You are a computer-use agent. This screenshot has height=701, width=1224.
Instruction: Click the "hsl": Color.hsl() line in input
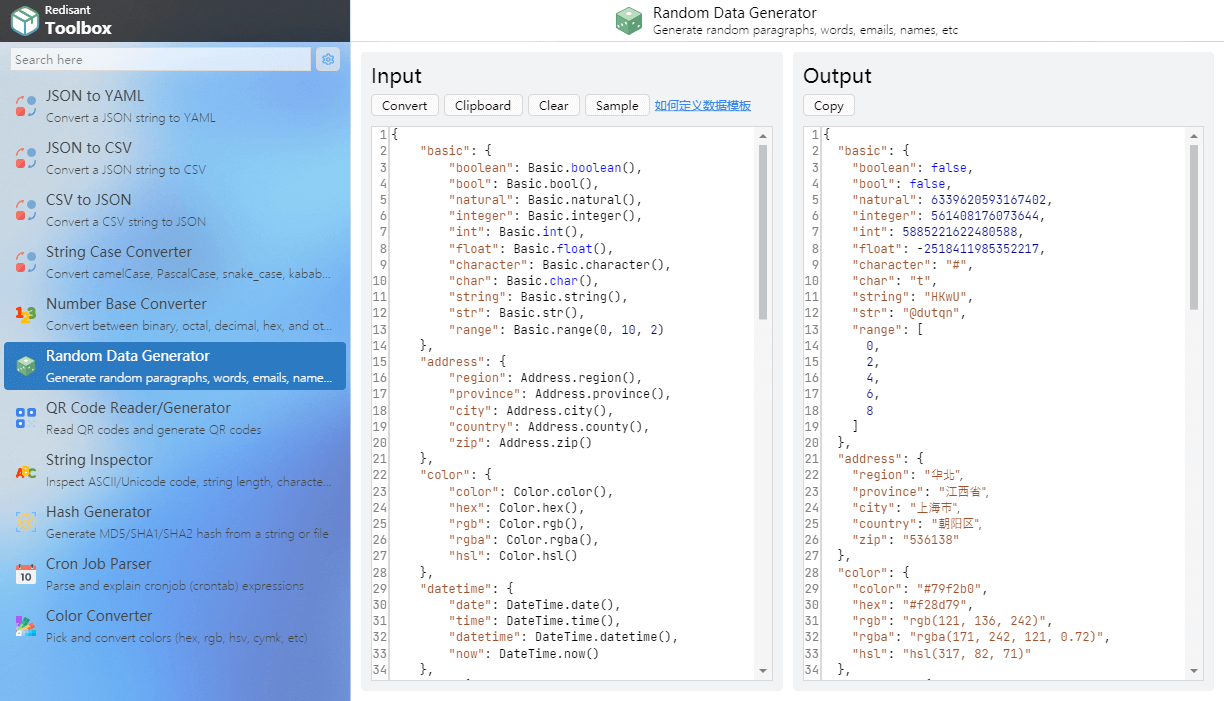click(513, 555)
